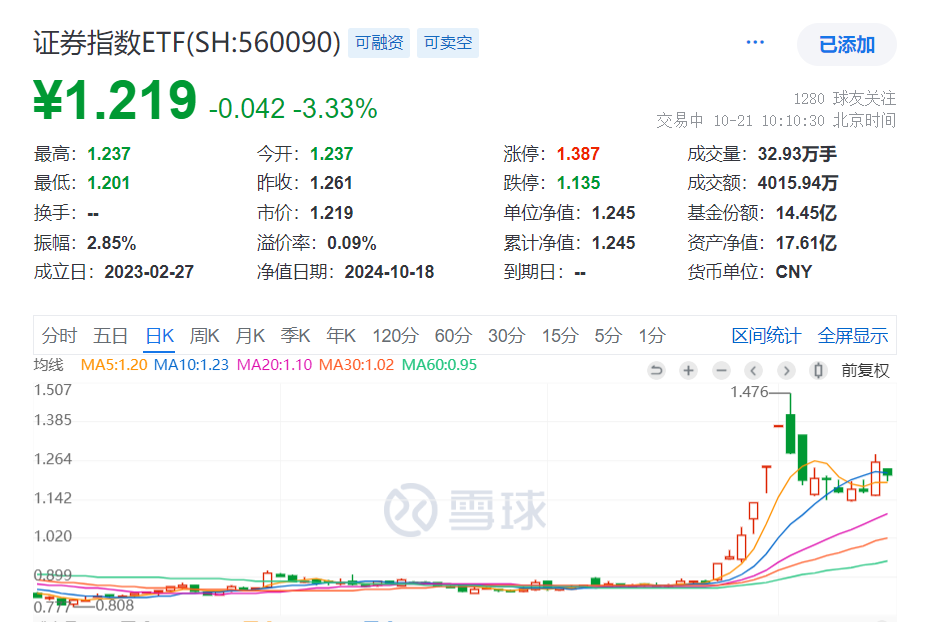
Task: Switch to 五日 chart tab
Action: tap(111, 336)
